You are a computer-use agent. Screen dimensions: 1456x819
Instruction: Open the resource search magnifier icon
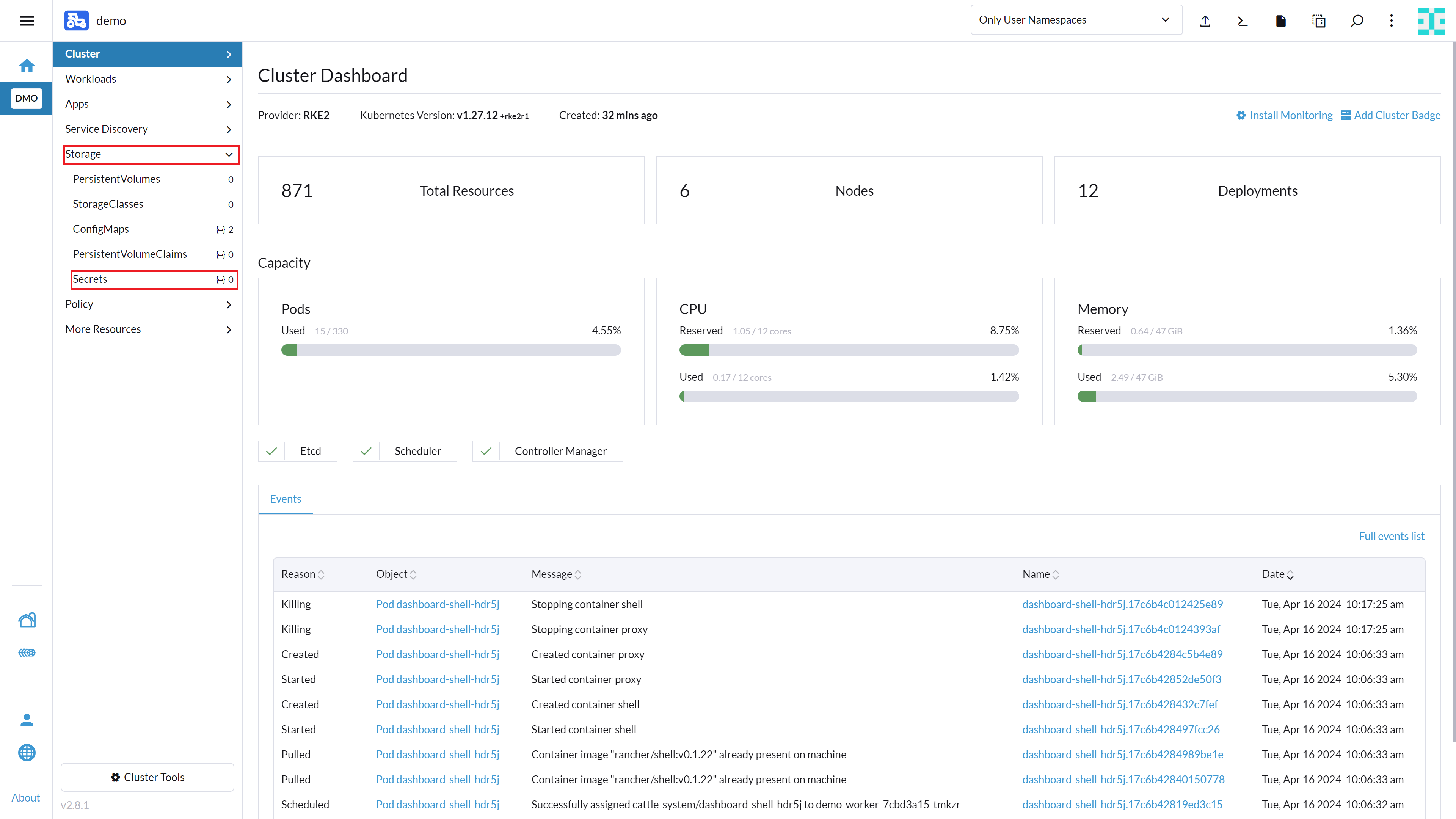[1357, 21]
